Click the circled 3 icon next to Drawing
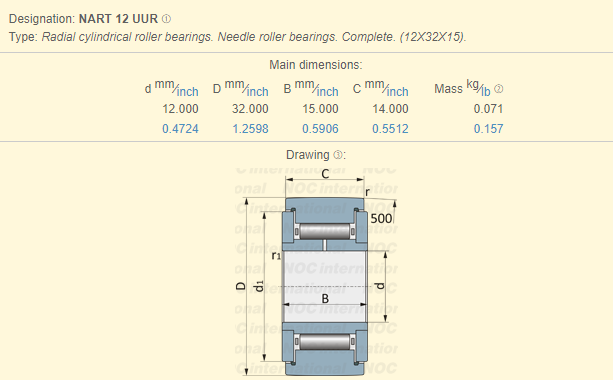 pyautogui.click(x=337, y=155)
